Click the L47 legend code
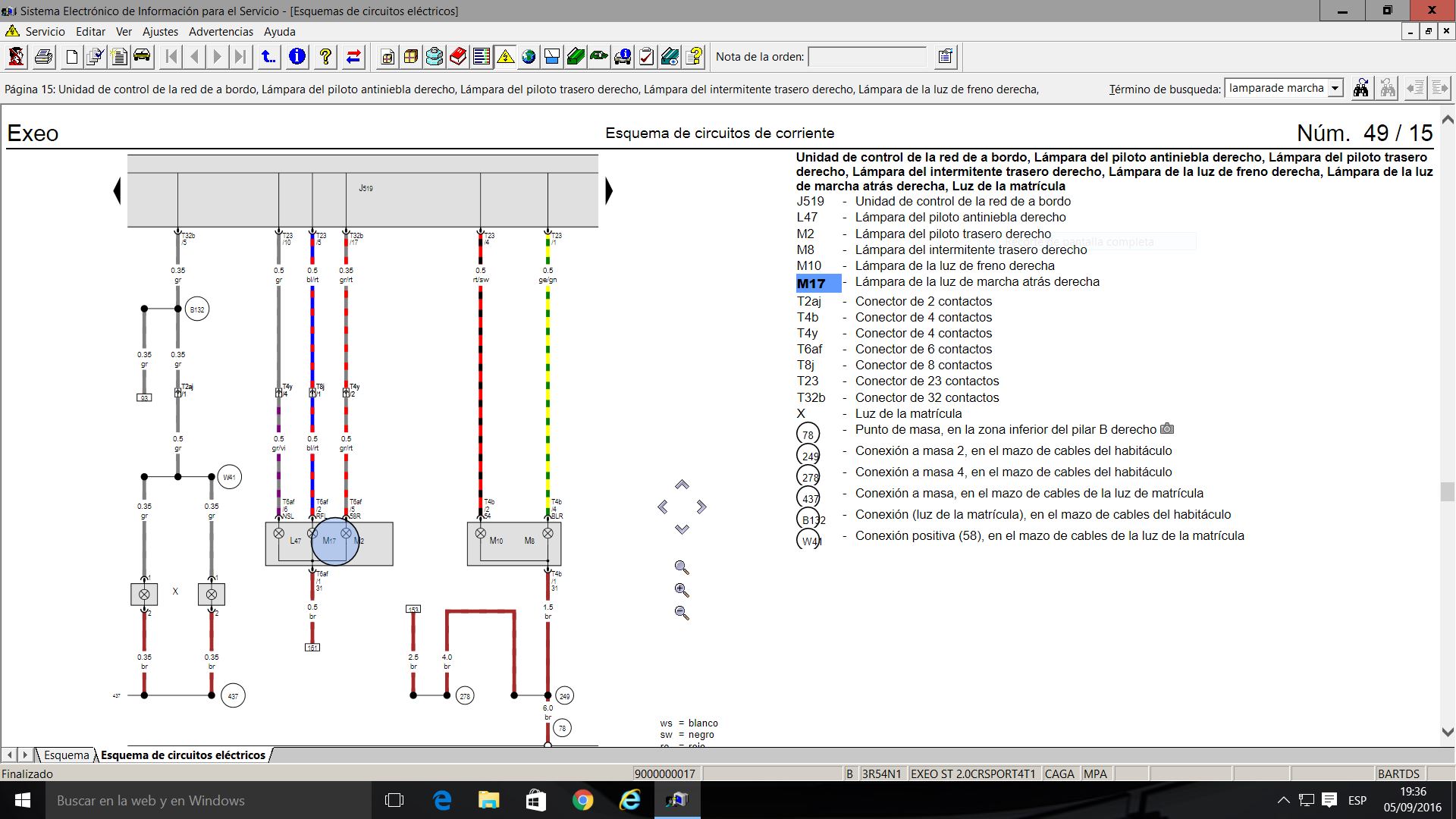 pyautogui.click(x=807, y=217)
